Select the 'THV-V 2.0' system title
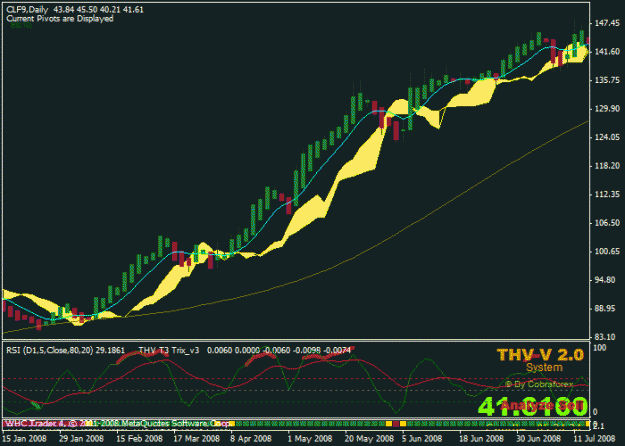This screenshot has width=625, height=446. pos(540,355)
